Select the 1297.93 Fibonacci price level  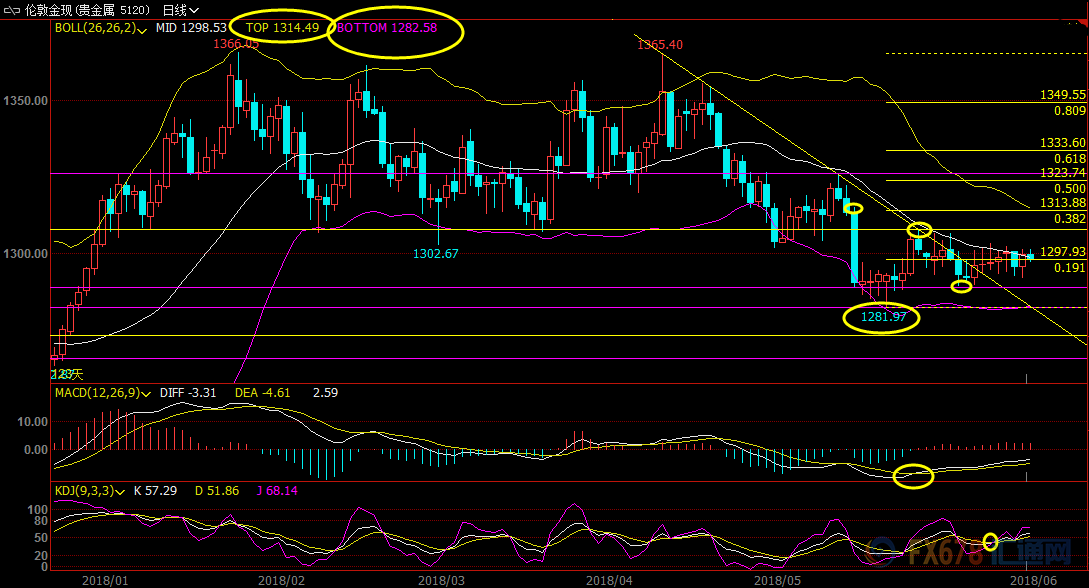1063,251
